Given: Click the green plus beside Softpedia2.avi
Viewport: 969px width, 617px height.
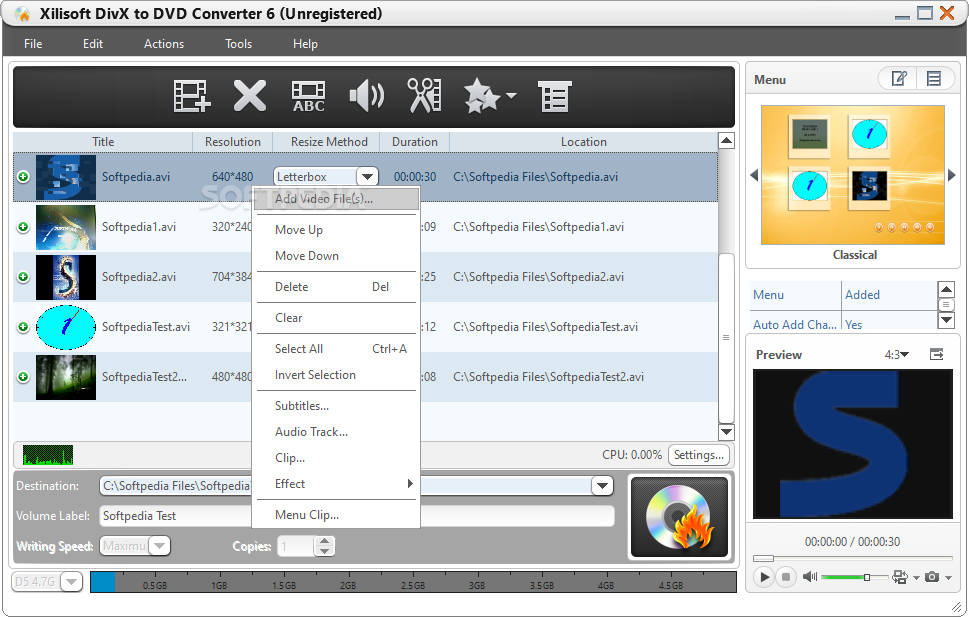Looking at the screenshot, I should pyautogui.click(x=23, y=277).
